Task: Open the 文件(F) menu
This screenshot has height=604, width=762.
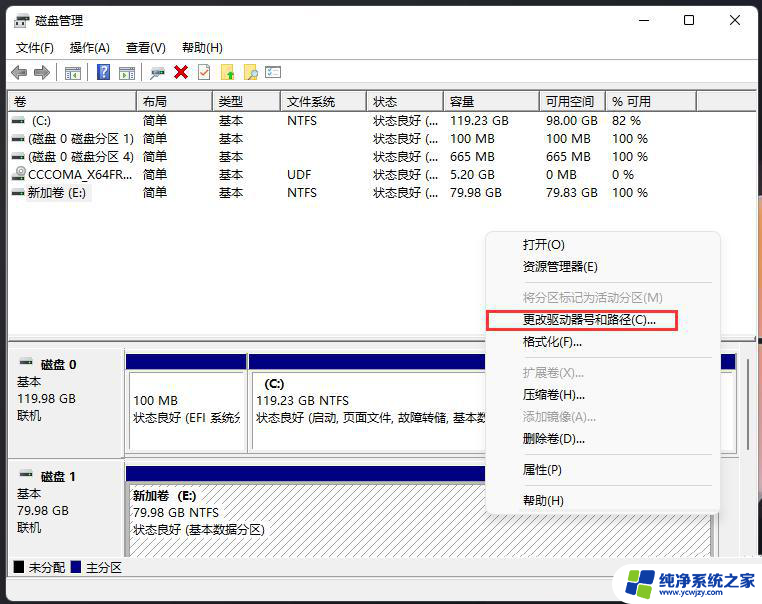Action: coord(35,48)
